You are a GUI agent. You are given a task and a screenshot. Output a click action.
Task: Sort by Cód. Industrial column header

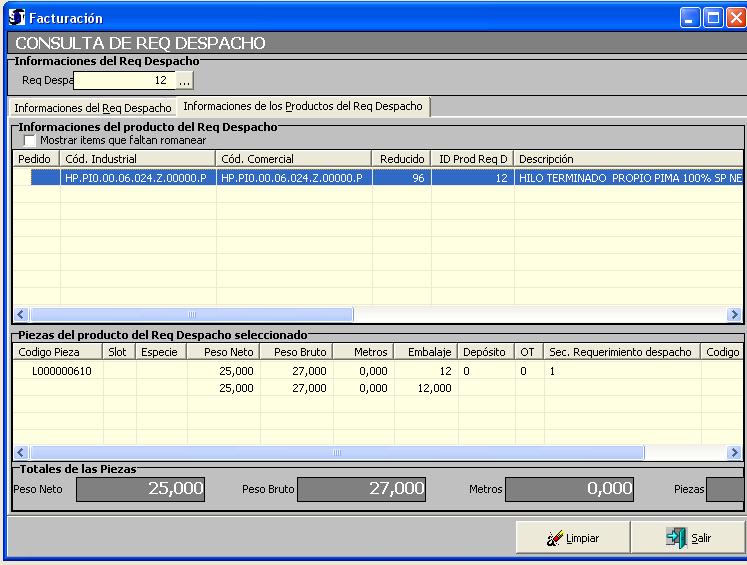click(x=137, y=159)
